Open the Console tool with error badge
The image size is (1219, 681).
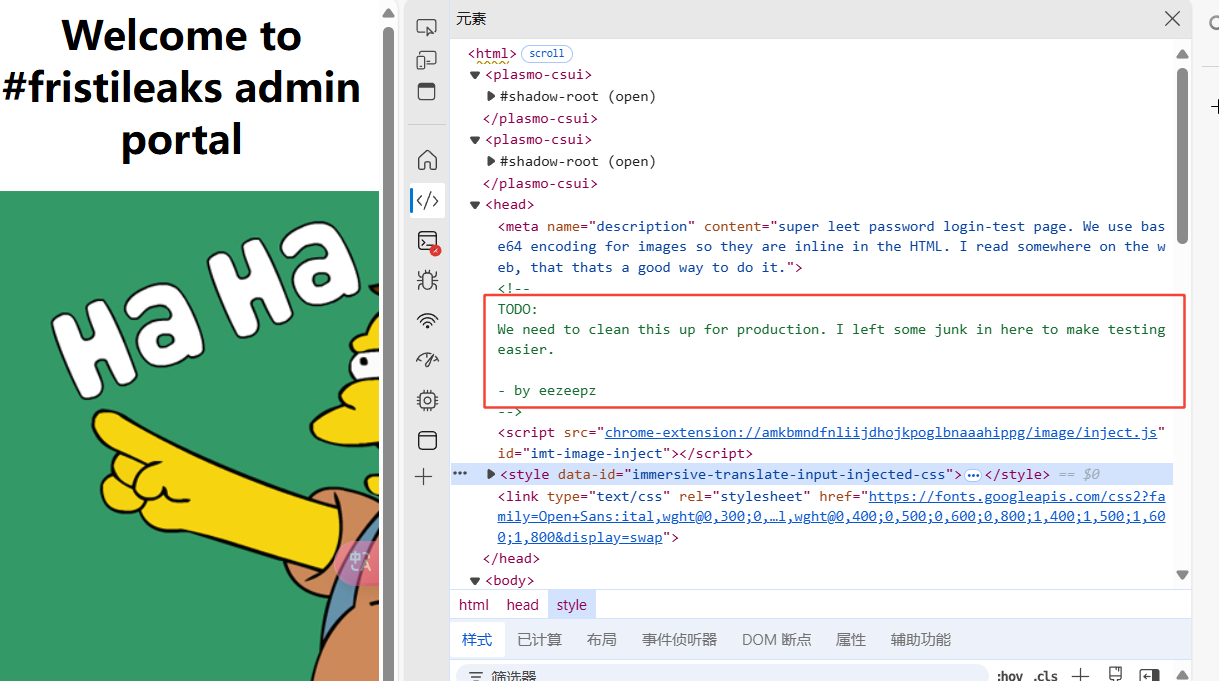(427, 241)
